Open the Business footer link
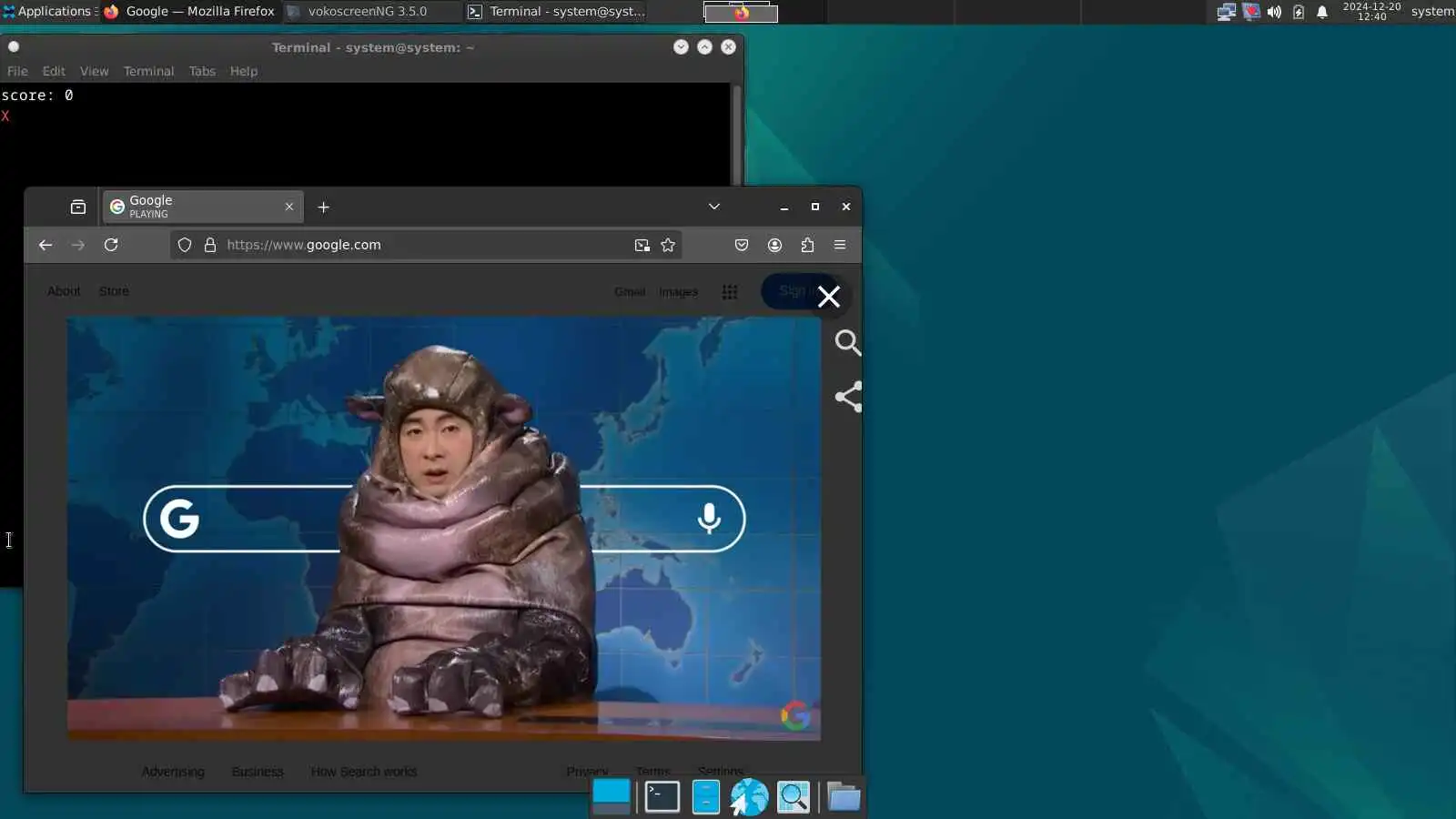The width and height of the screenshot is (1456, 819). click(x=258, y=772)
